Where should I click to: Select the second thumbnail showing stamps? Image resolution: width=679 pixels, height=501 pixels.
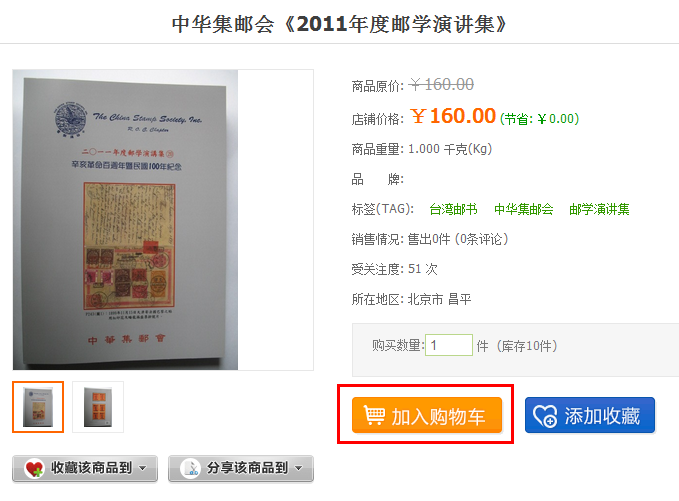tap(98, 407)
